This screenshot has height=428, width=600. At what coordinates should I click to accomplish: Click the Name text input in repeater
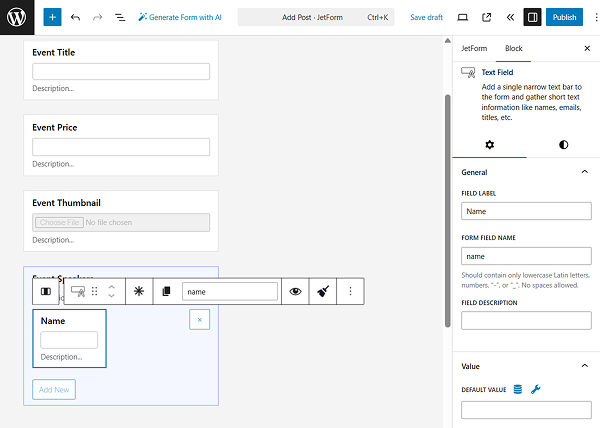(x=69, y=340)
